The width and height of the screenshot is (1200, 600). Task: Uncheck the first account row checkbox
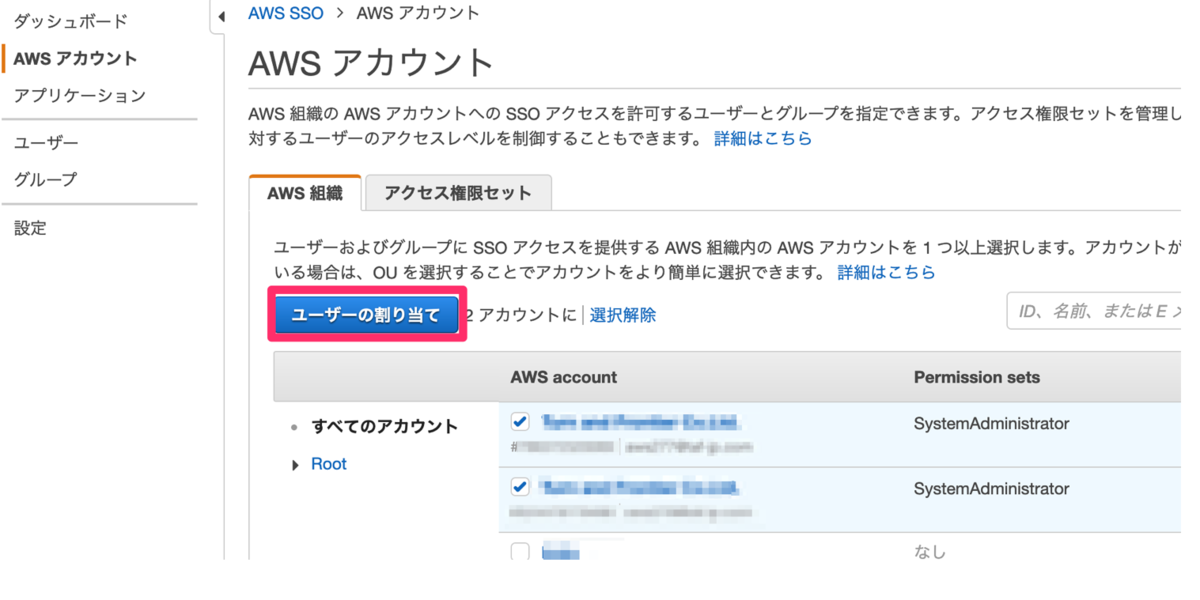click(x=520, y=422)
